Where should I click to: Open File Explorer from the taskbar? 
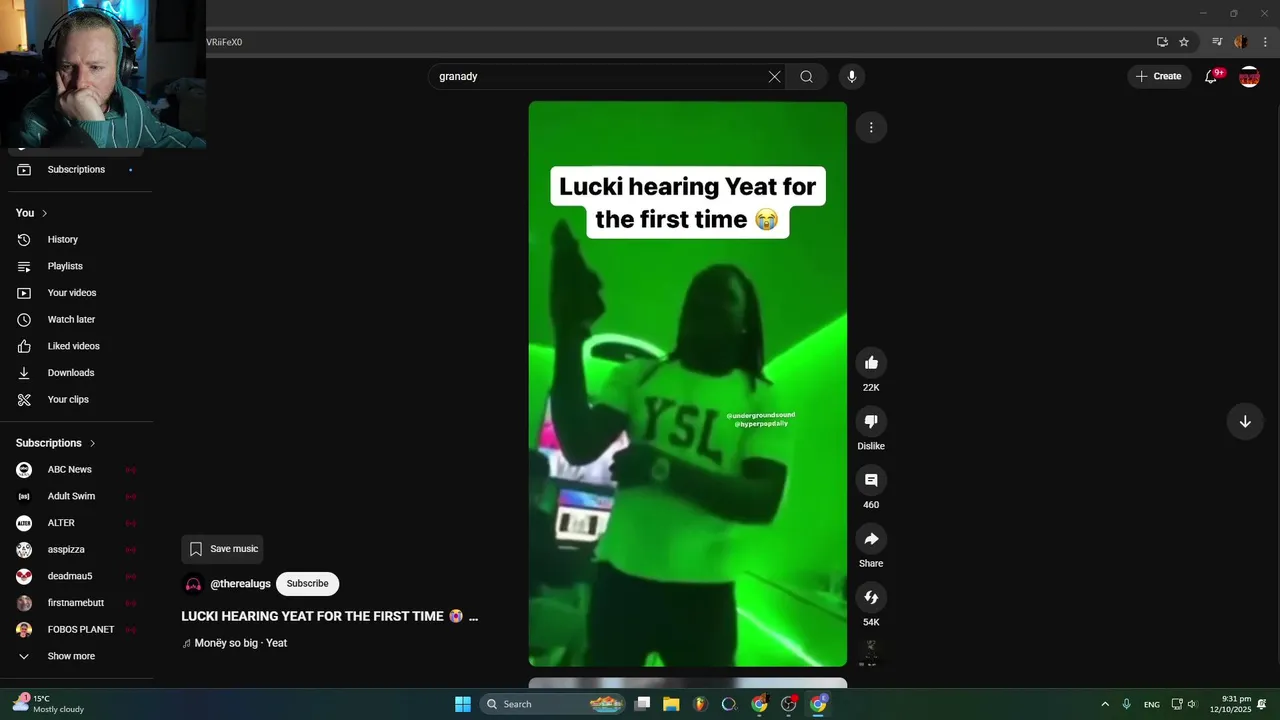(x=671, y=704)
